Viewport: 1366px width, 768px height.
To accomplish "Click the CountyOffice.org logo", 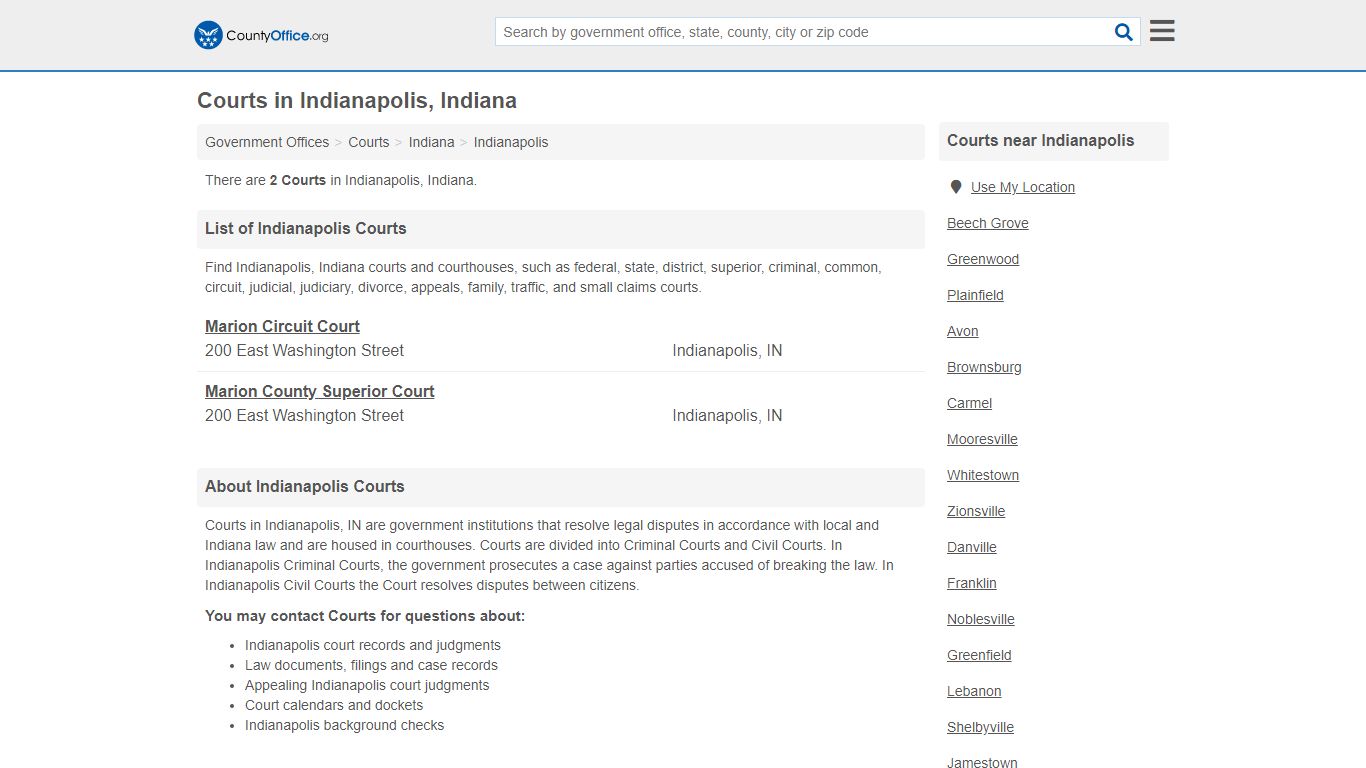I will coord(261,35).
